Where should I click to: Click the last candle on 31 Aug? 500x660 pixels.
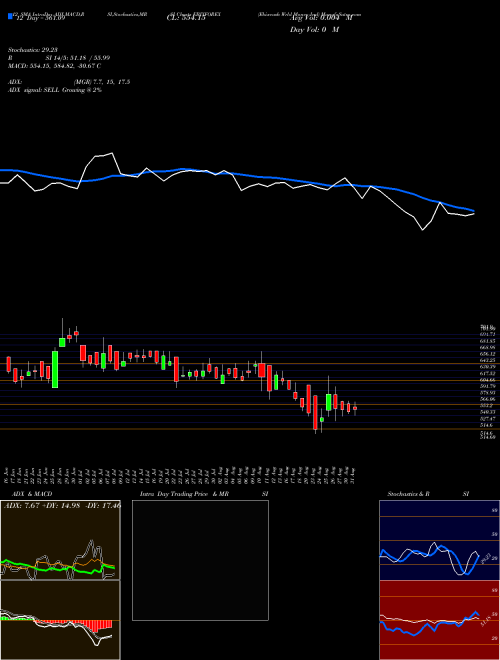pyautogui.click(x=355, y=408)
